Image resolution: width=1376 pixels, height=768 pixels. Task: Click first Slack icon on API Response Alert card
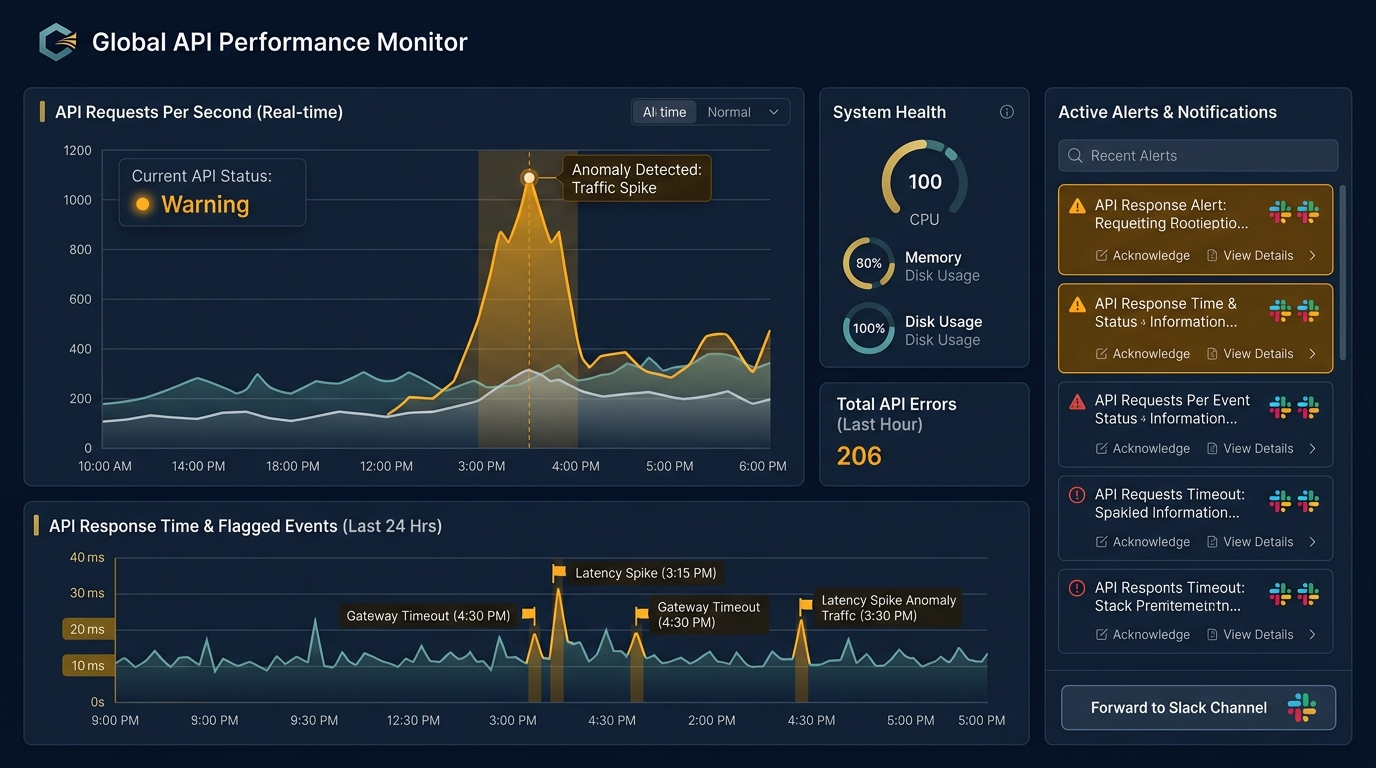[x=1280, y=212]
